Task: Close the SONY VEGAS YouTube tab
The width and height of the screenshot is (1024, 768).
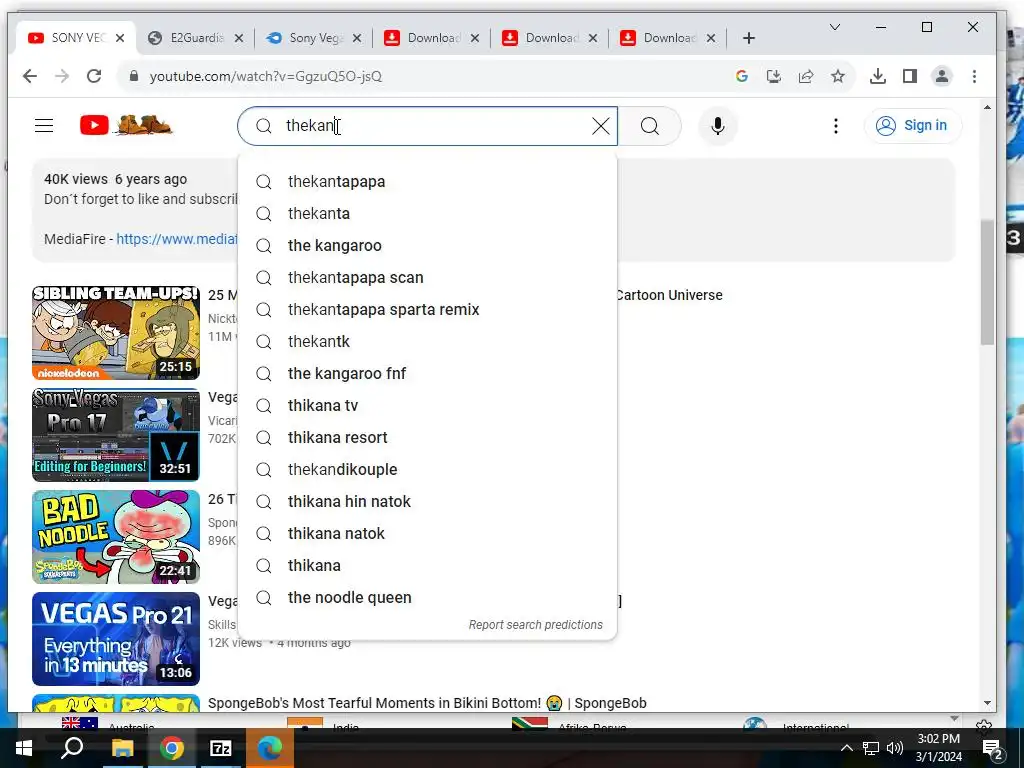Action: coord(120,38)
